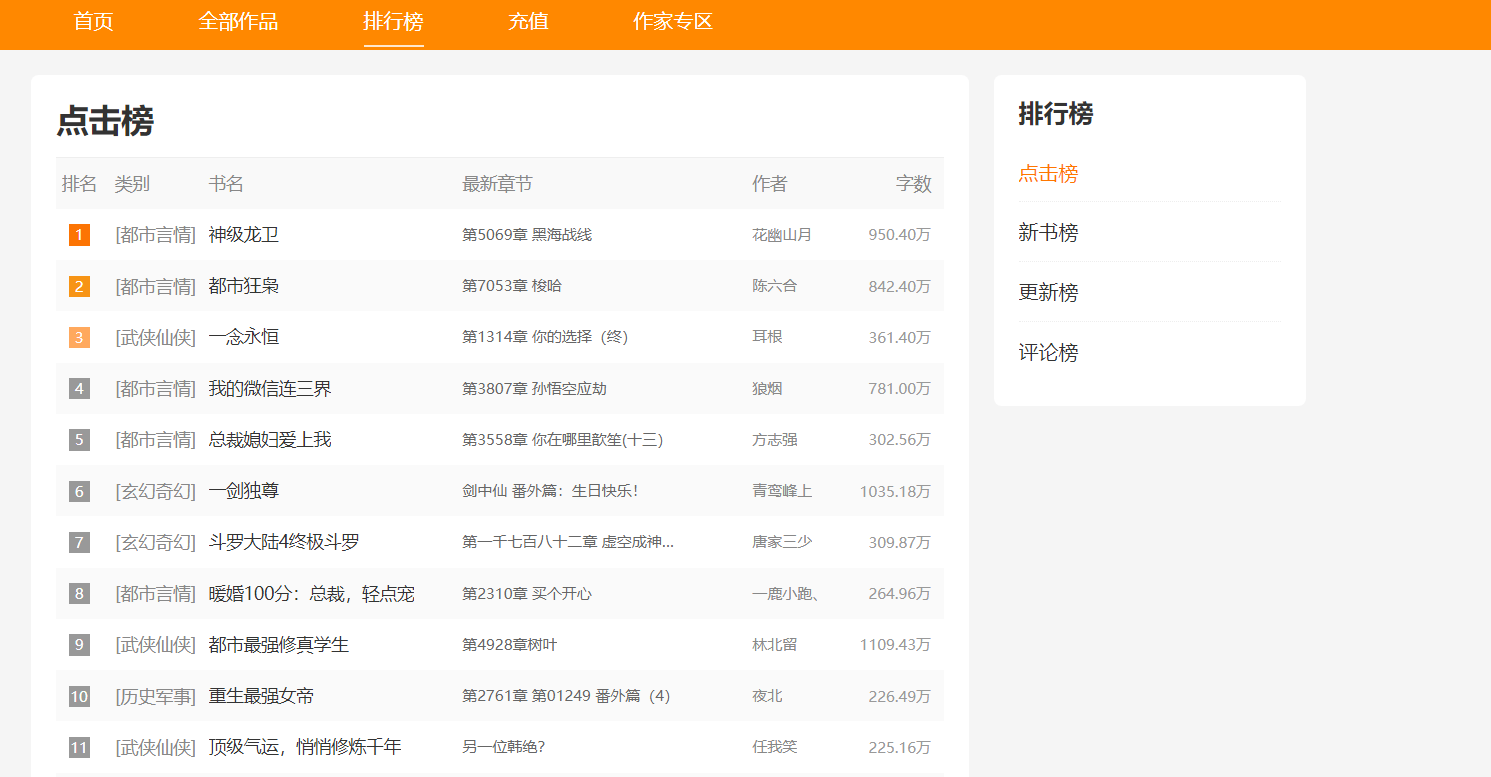Open the 全部作品 nav tab

coord(238,21)
